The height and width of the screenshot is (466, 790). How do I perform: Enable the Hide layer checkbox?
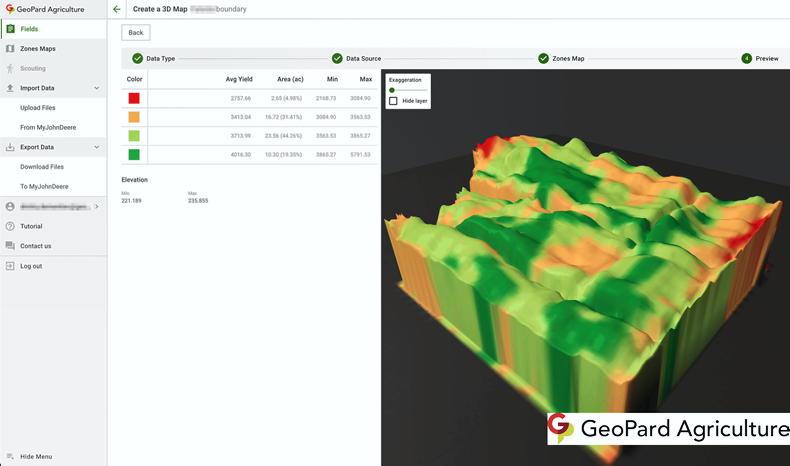(393, 101)
